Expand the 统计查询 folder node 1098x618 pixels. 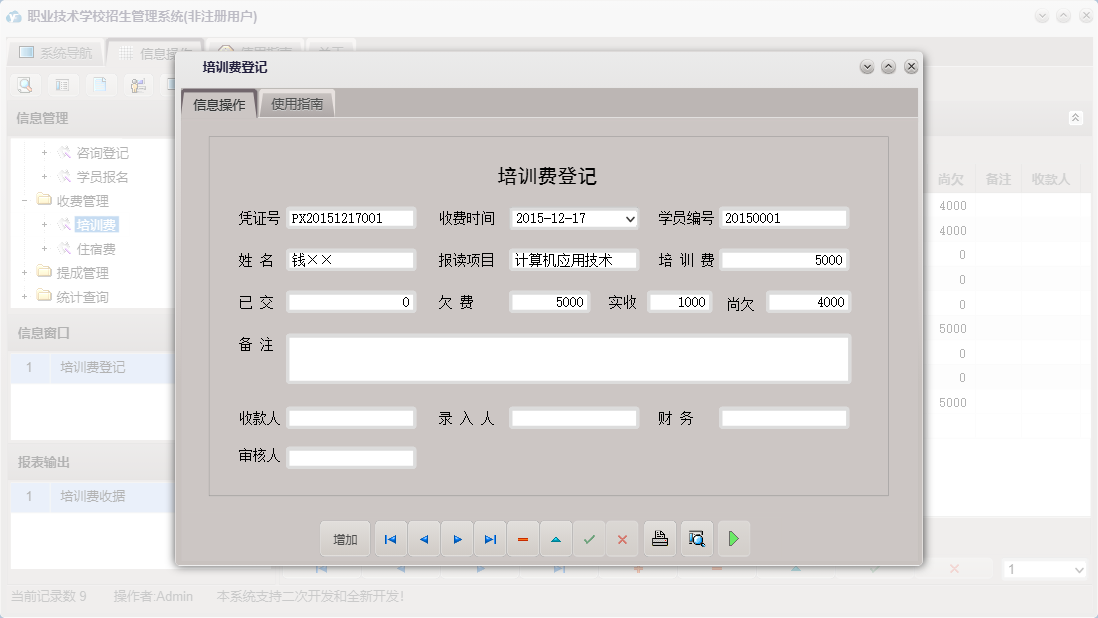(x=22, y=296)
